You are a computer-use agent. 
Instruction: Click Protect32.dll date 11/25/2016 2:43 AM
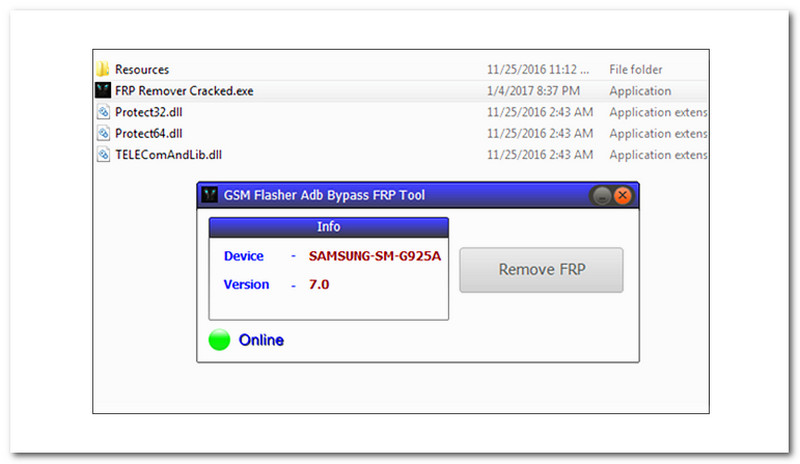pos(540,112)
